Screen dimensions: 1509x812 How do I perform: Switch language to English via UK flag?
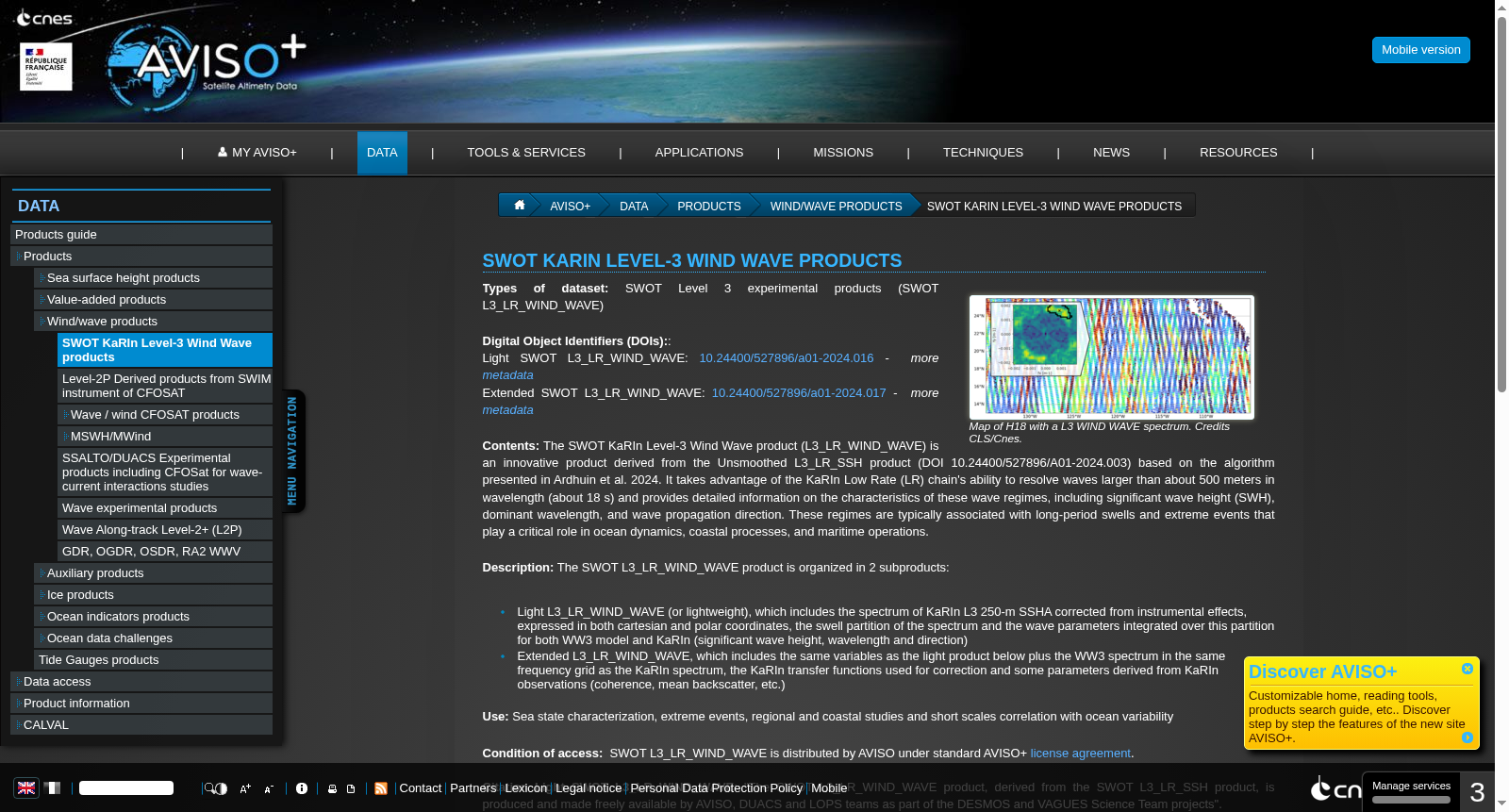pyautogui.click(x=26, y=788)
